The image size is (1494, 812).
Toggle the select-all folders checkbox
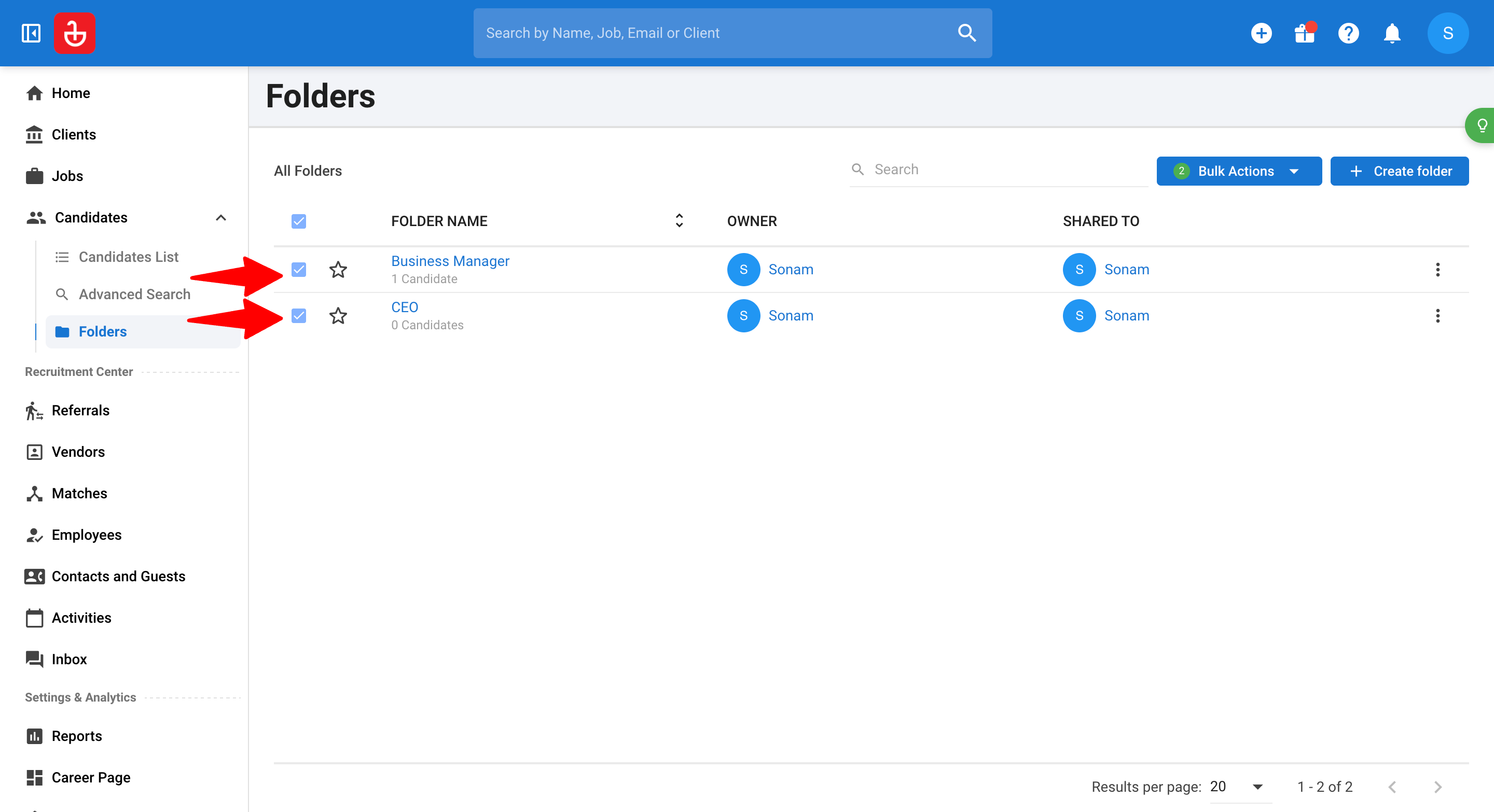click(299, 221)
